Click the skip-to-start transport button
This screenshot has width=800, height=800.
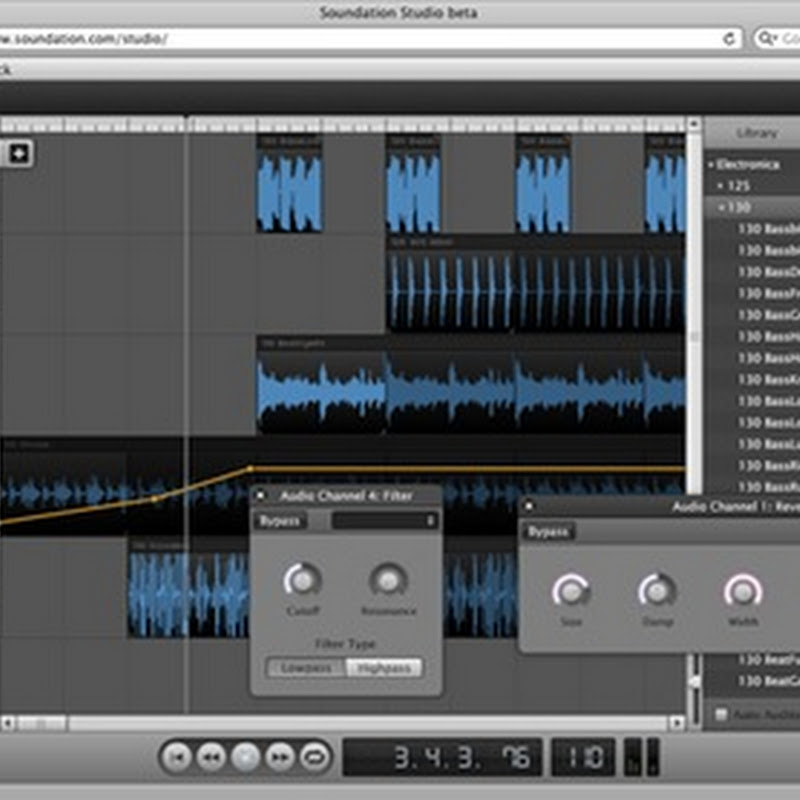[176, 757]
